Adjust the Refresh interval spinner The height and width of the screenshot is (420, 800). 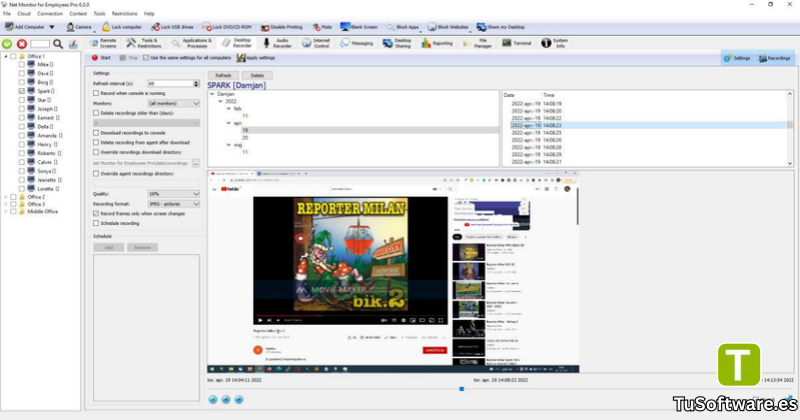tap(196, 83)
